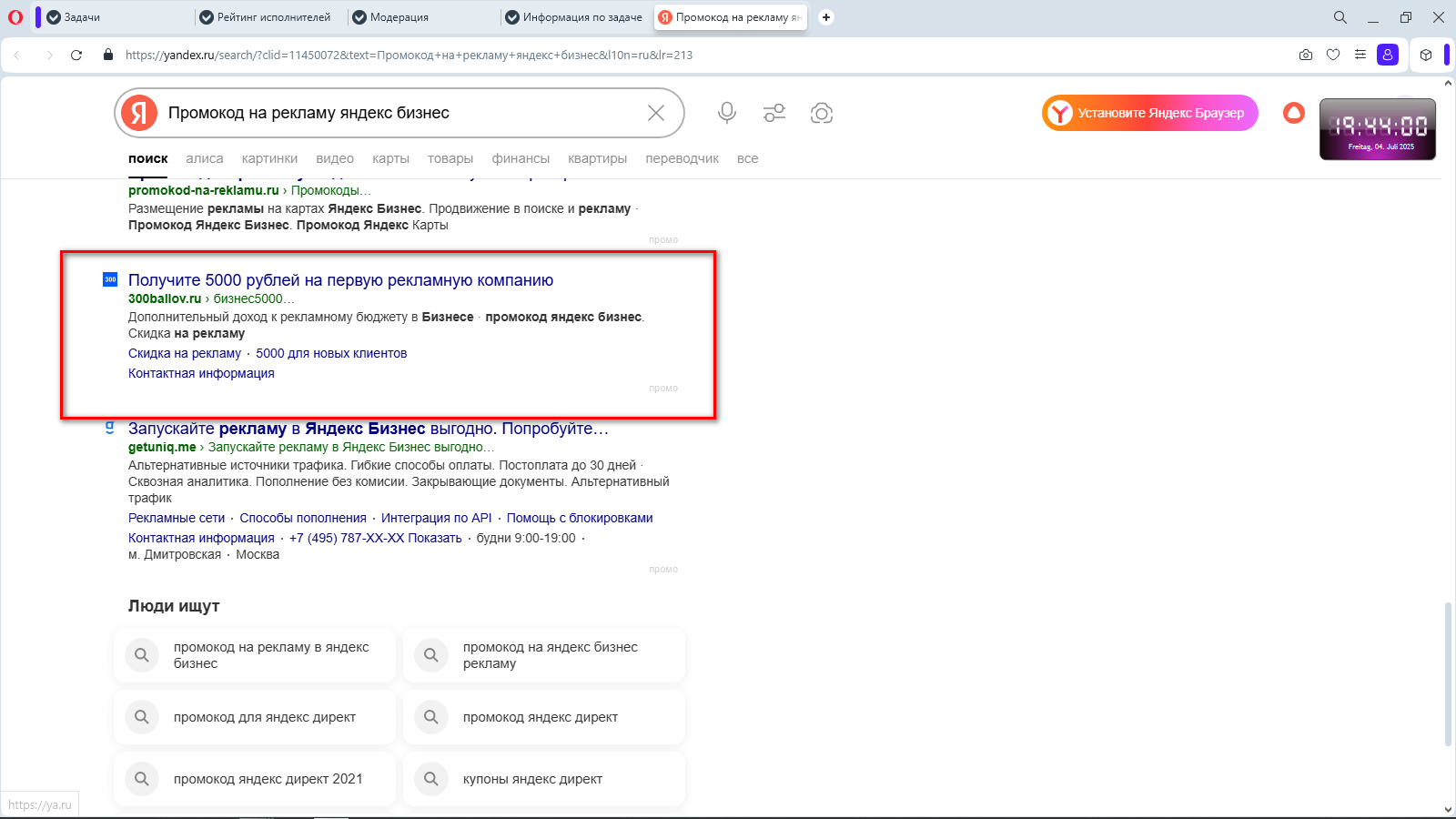
Task: Open the extensions cube icon
Action: point(1426,55)
